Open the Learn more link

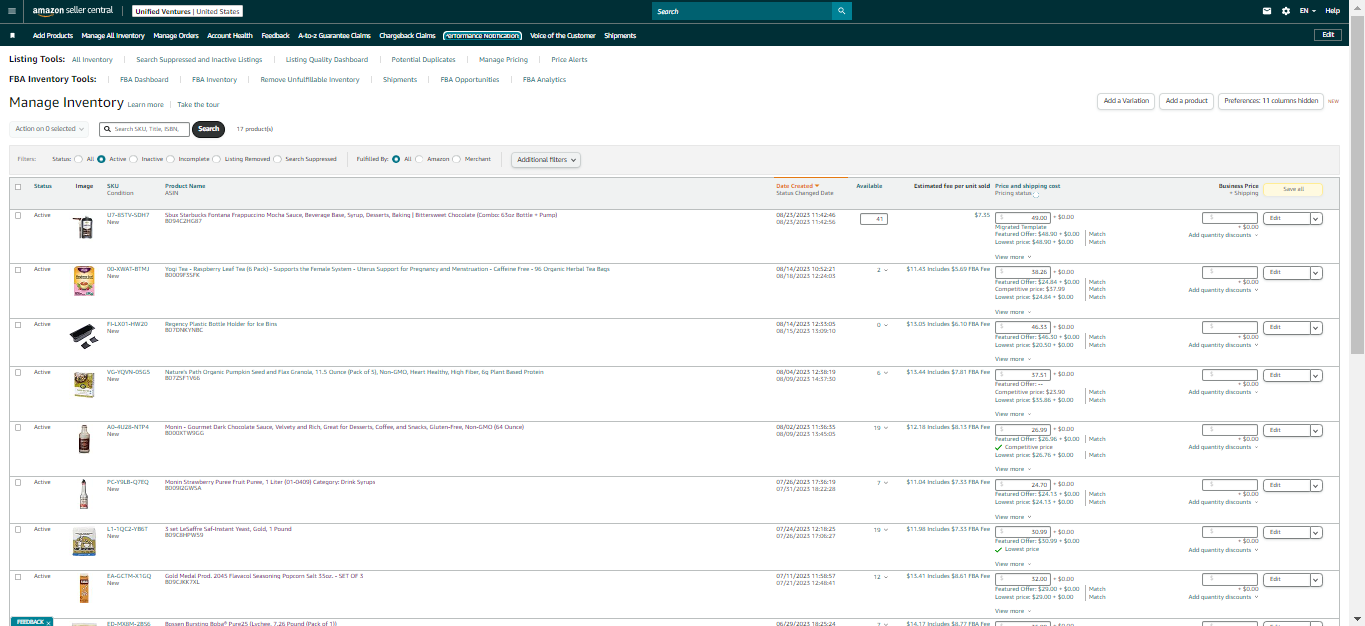tap(146, 104)
